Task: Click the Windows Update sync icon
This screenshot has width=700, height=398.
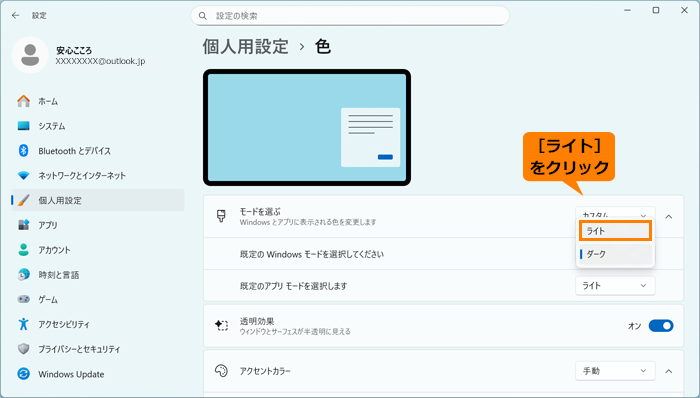Action: pyautogui.click(x=24, y=374)
